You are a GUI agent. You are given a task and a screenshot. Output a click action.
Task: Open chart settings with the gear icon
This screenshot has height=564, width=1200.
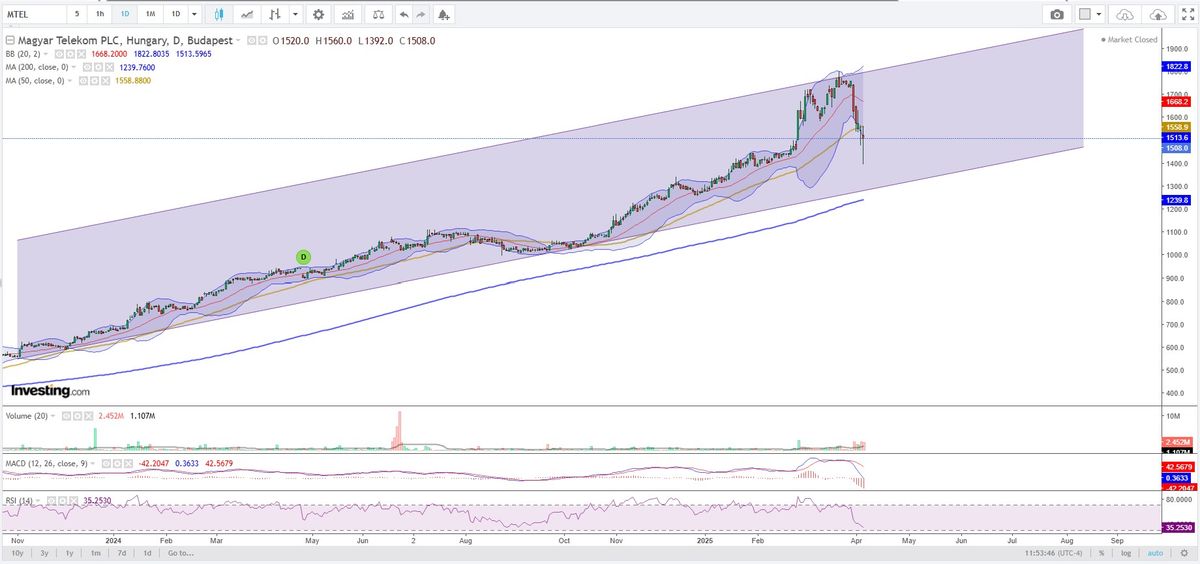coord(318,15)
